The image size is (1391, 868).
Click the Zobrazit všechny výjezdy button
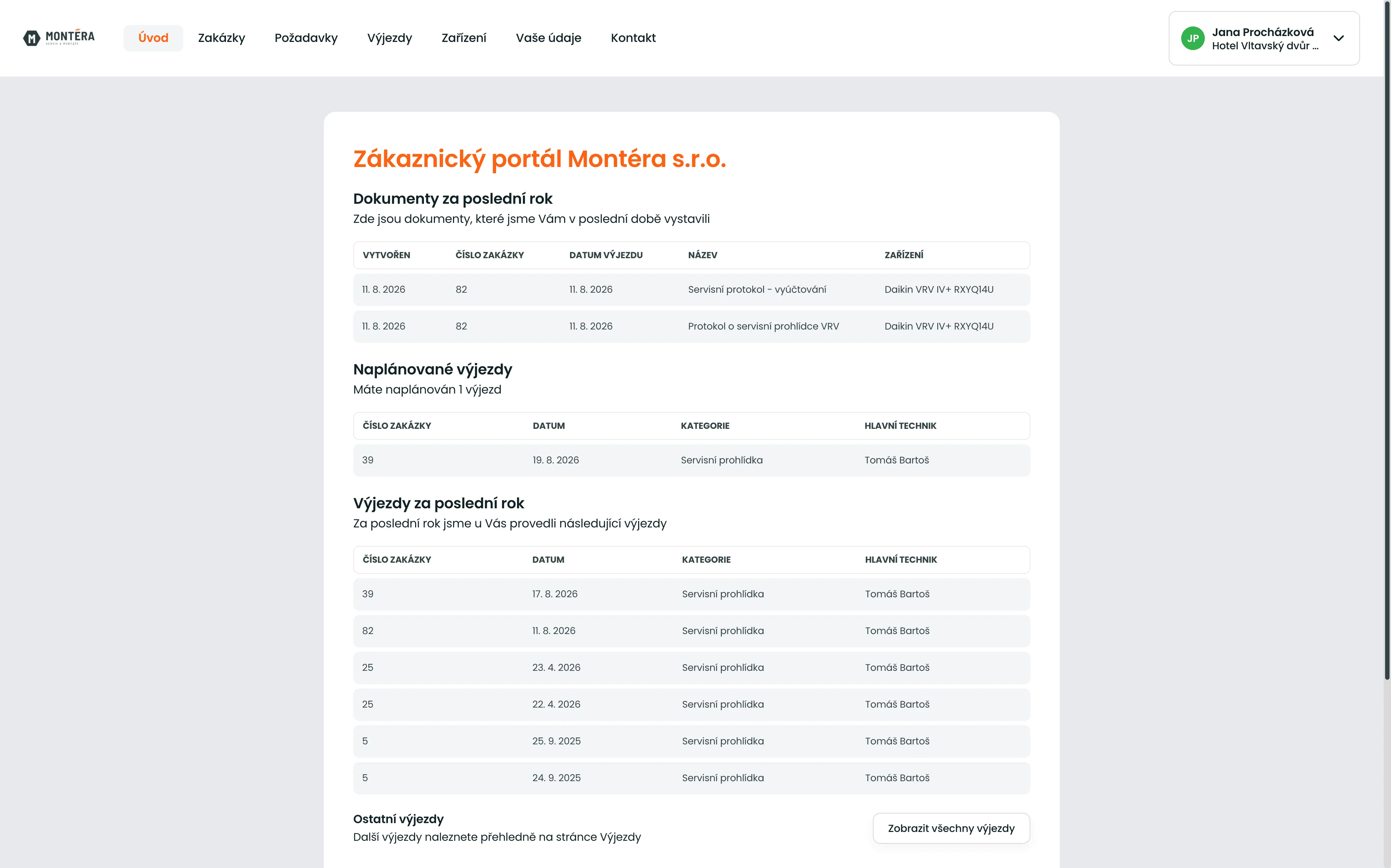coord(951,828)
